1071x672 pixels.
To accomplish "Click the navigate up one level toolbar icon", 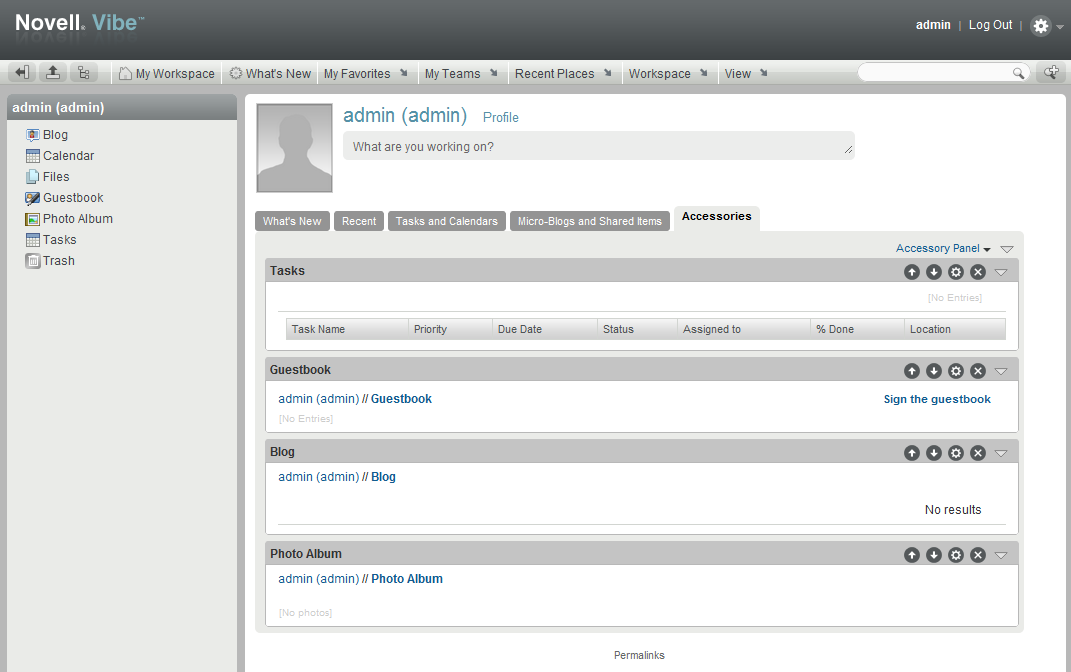I will tap(52, 72).
